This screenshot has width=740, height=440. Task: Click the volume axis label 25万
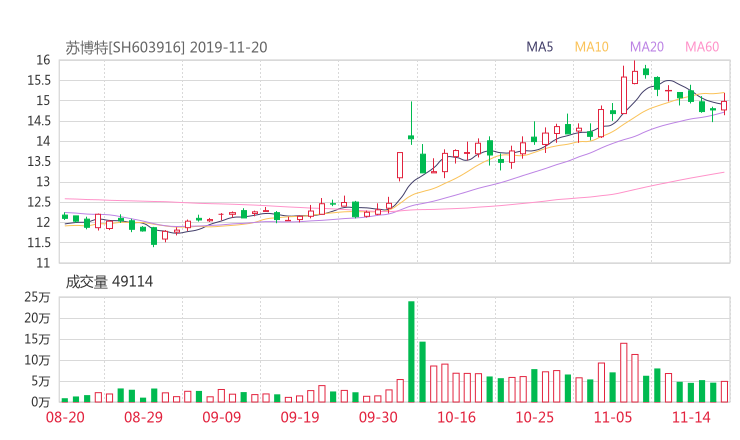click(37, 297)
